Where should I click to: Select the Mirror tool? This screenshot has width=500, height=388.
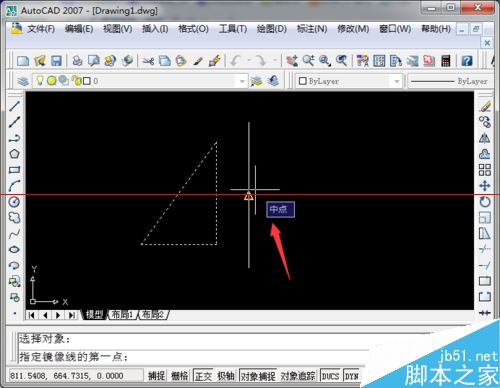485,138
